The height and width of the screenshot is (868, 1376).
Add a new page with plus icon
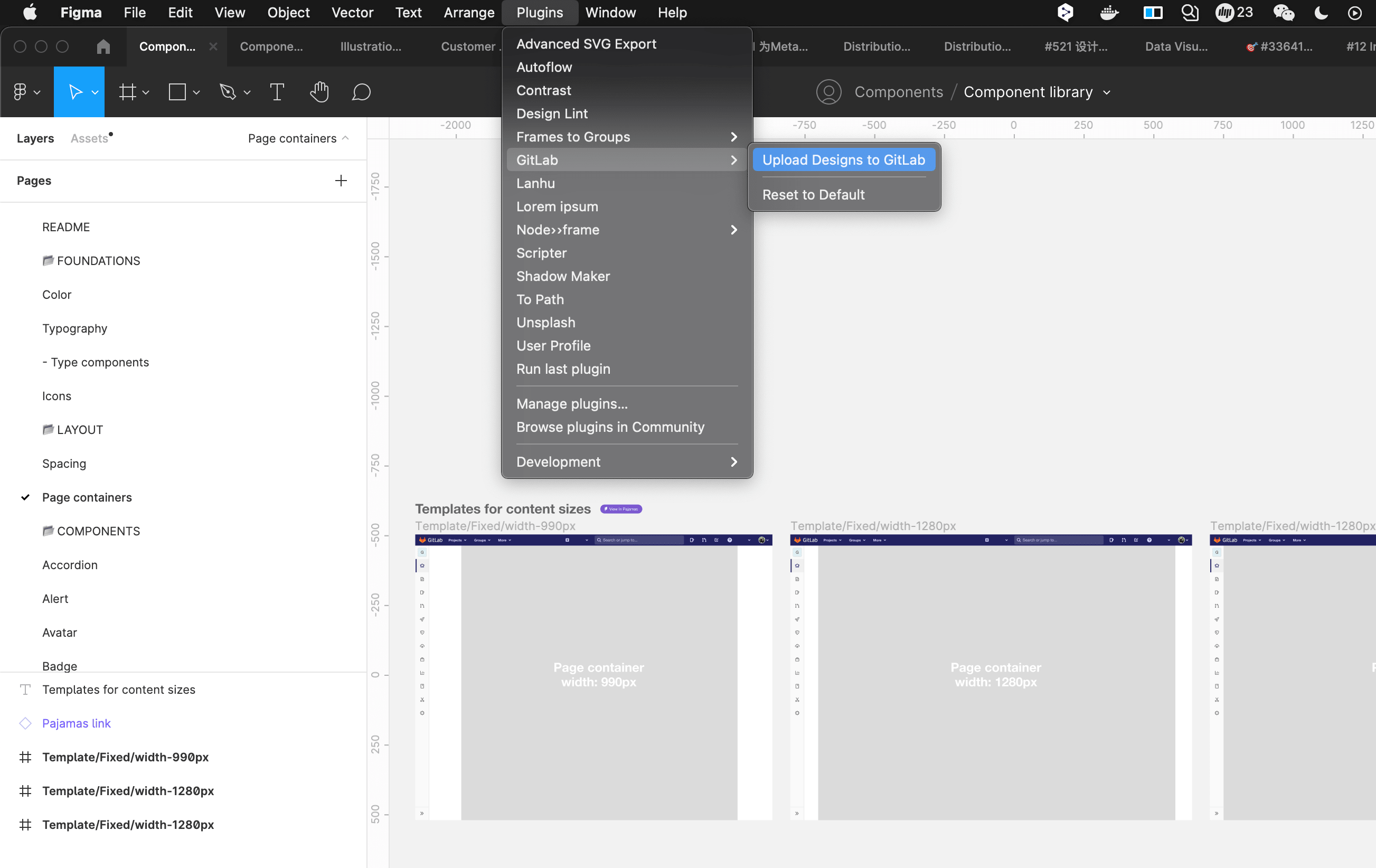(x=341, y=181)
